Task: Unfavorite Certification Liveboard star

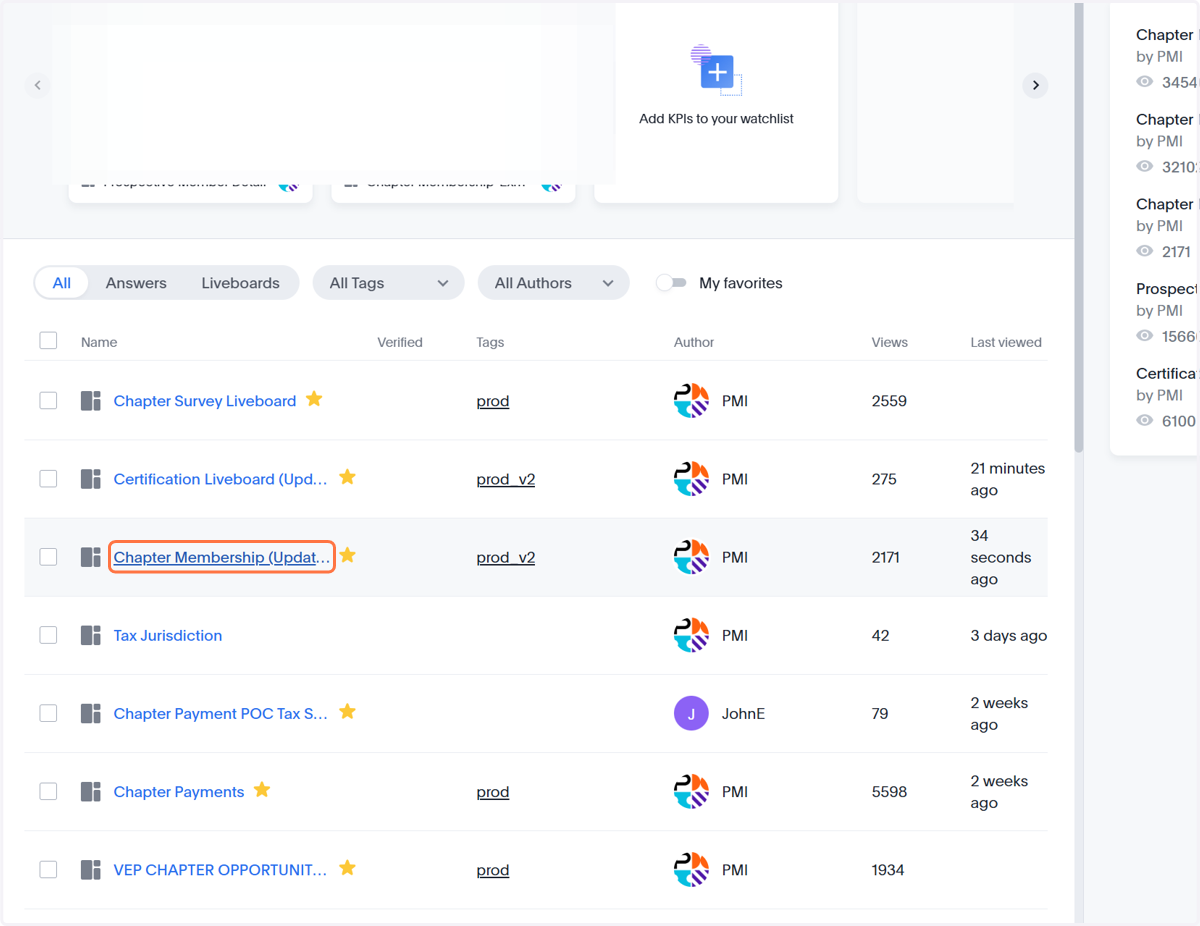Action: (x=347, y=477)
